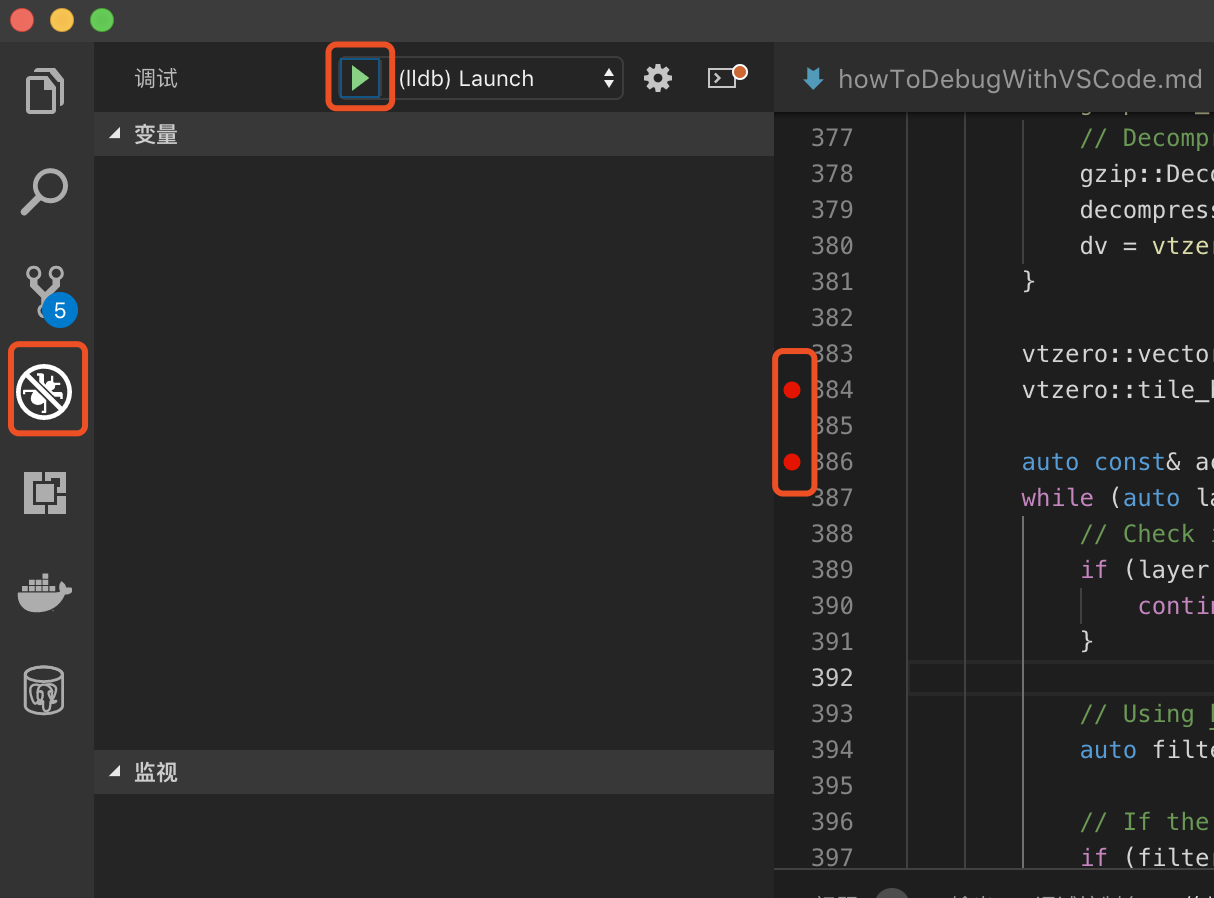Open the database explorer icon

[x=44, y=690]
